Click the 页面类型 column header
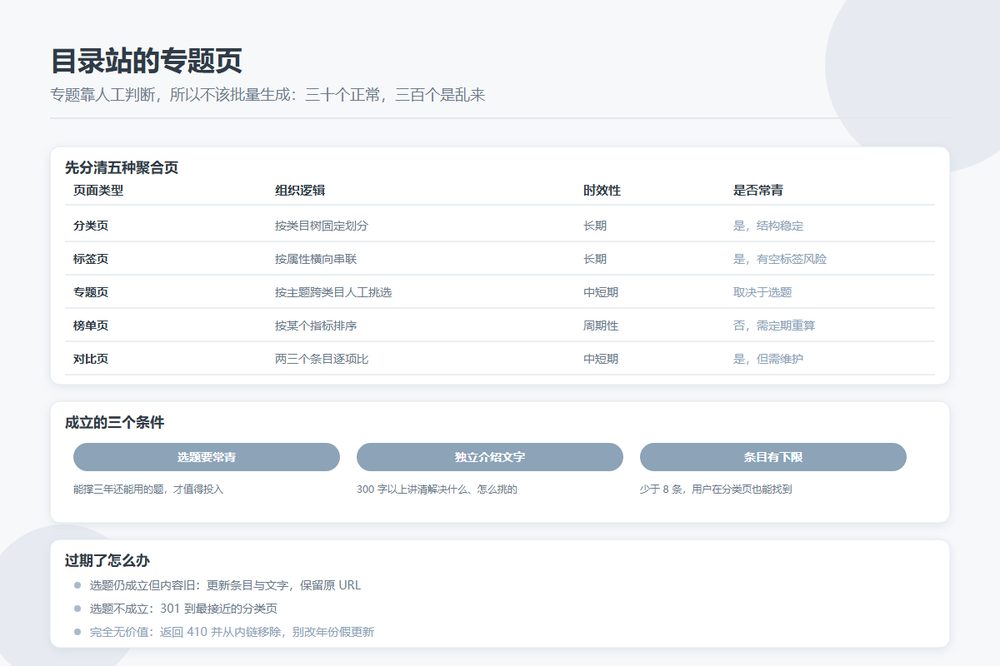Viewport: 1000px width, 666px height. [x=98, y=190]
